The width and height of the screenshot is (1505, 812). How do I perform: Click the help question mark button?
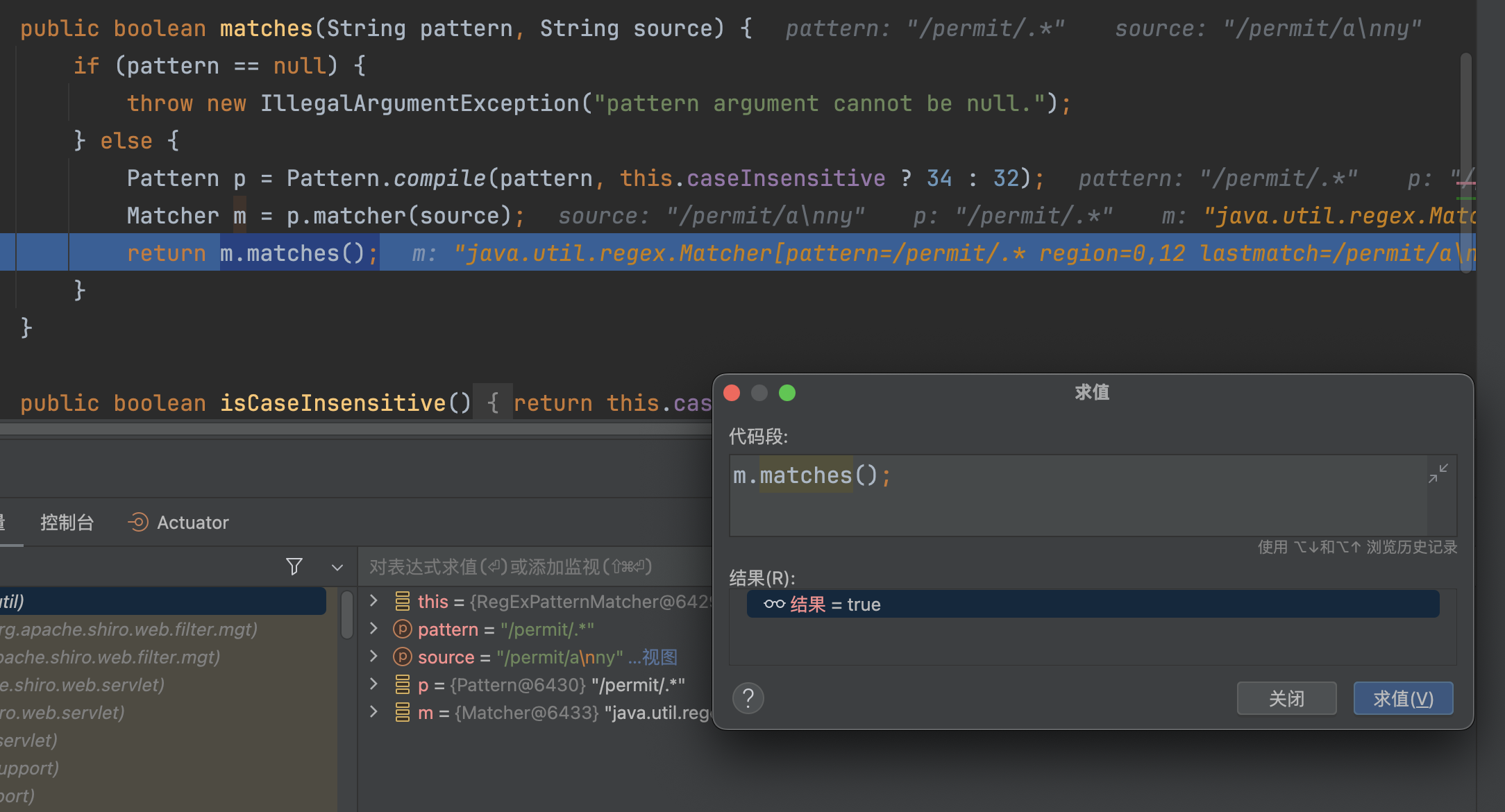[x=748, y=698]
